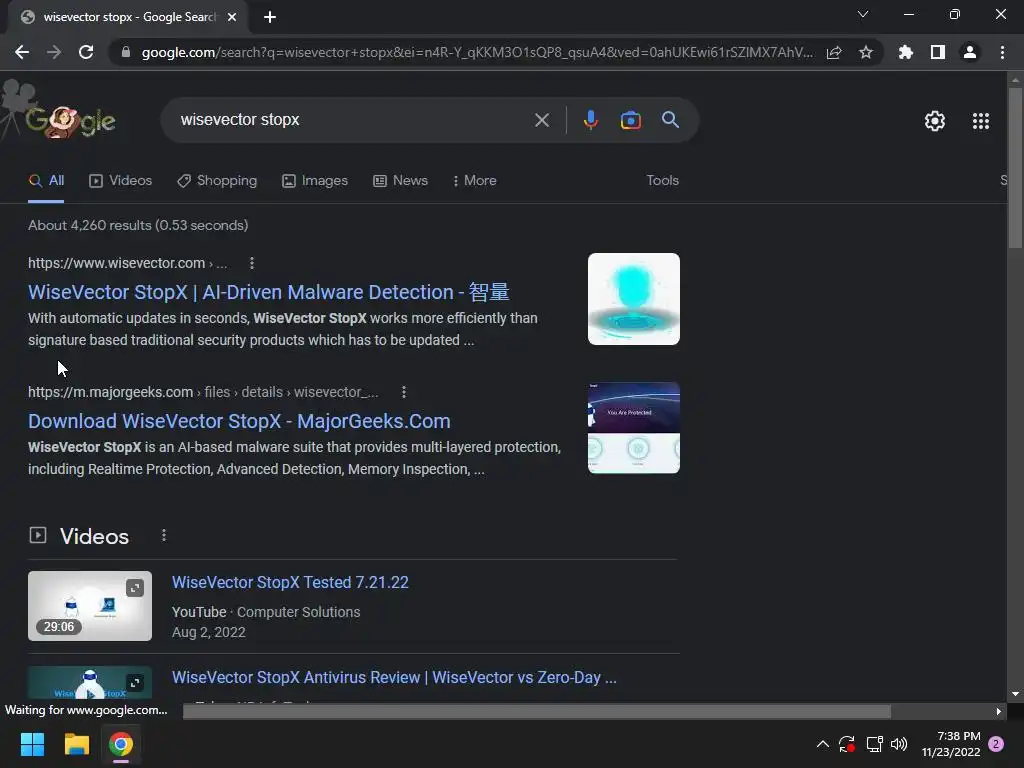Open options menu for the majorgeeks.com result
The height and width of the screenshot is (768, 1024).
tap(404, 392)
